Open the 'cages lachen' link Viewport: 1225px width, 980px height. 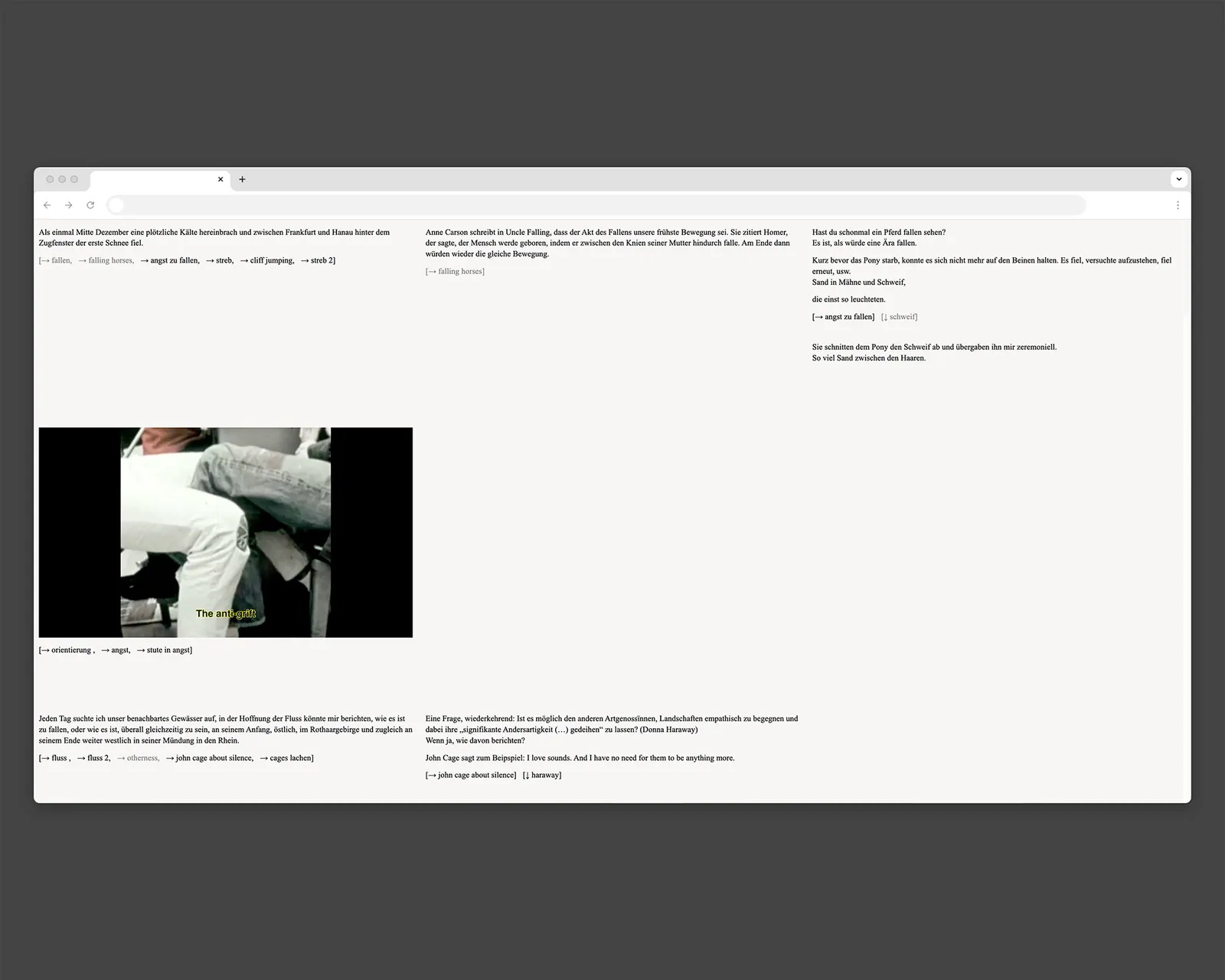(290, 758)
